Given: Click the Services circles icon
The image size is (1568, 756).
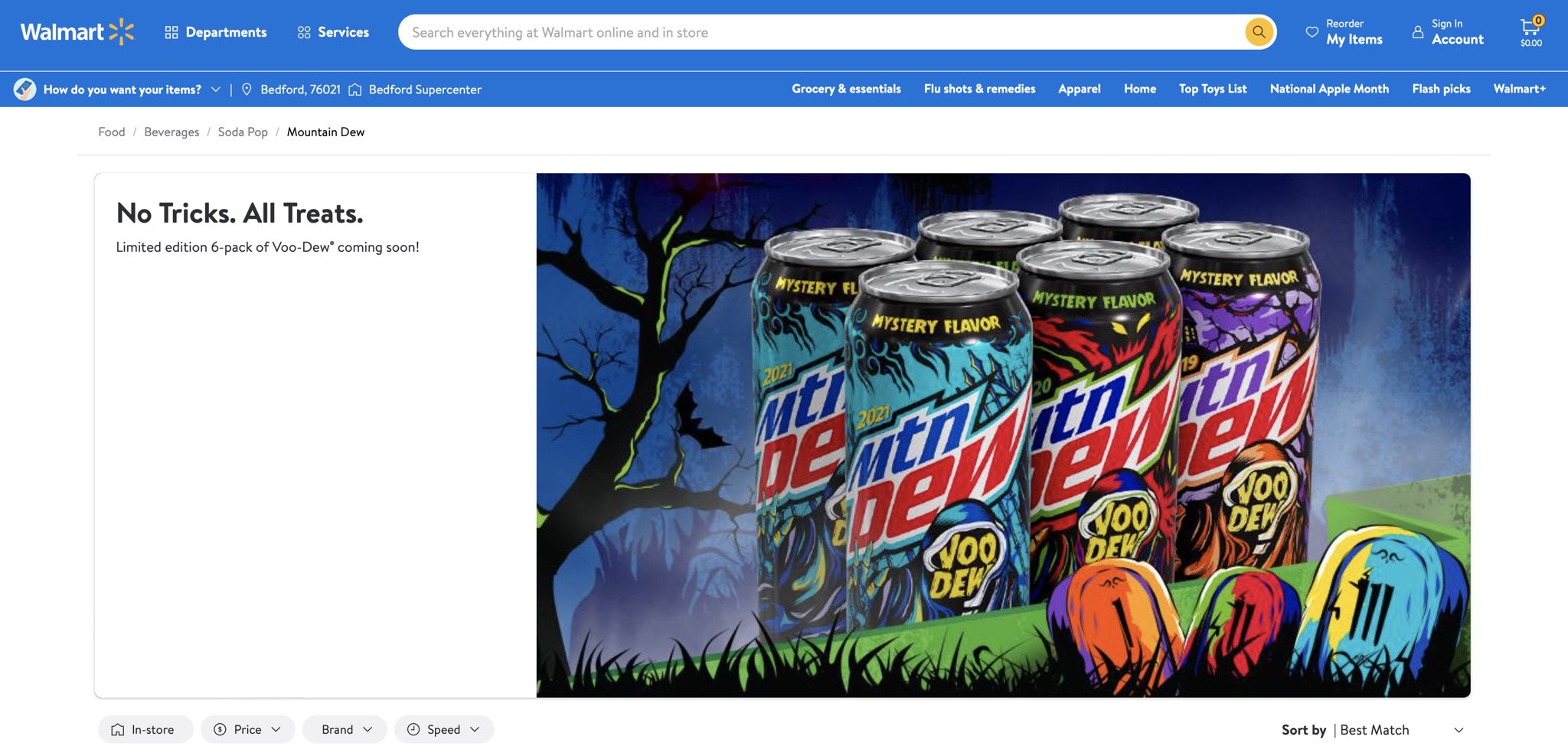Looking at the screenshot, I should pyautogui.click(x=304, y=32).
